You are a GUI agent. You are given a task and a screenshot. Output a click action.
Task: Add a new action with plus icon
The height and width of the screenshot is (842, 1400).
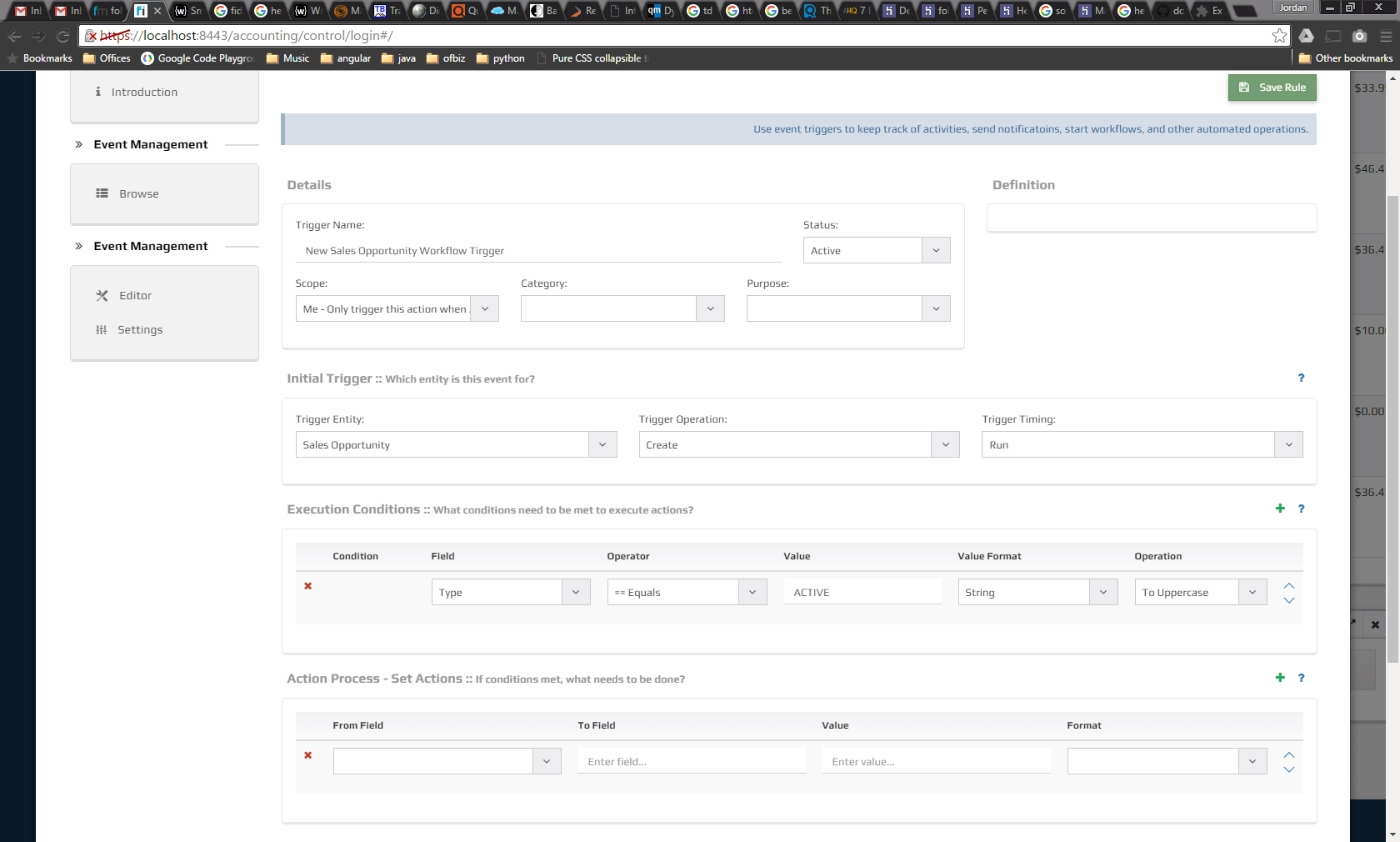pos(1280,678)
